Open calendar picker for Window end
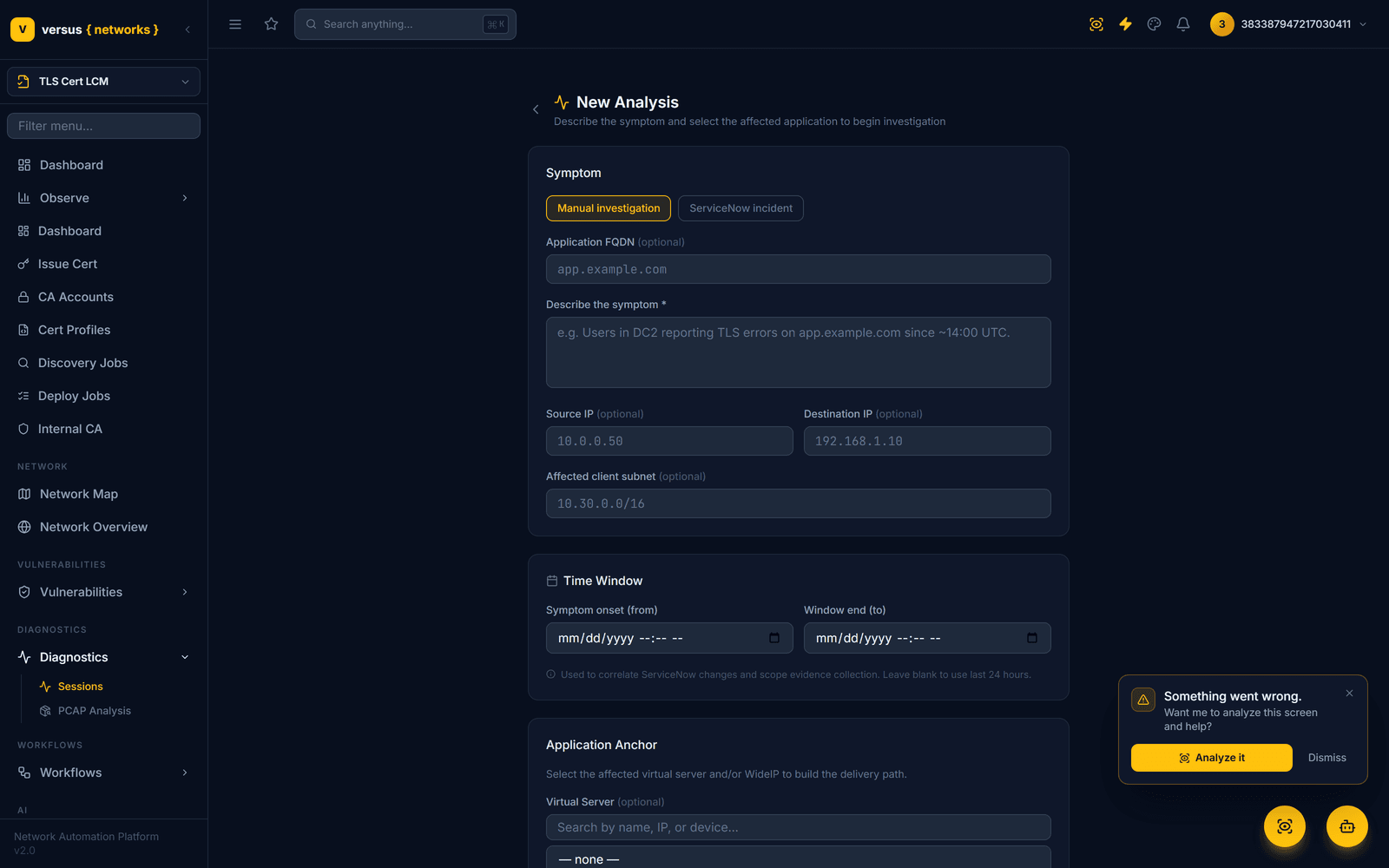Screen dimensions: 1389x868 [x=1032, y=638]
